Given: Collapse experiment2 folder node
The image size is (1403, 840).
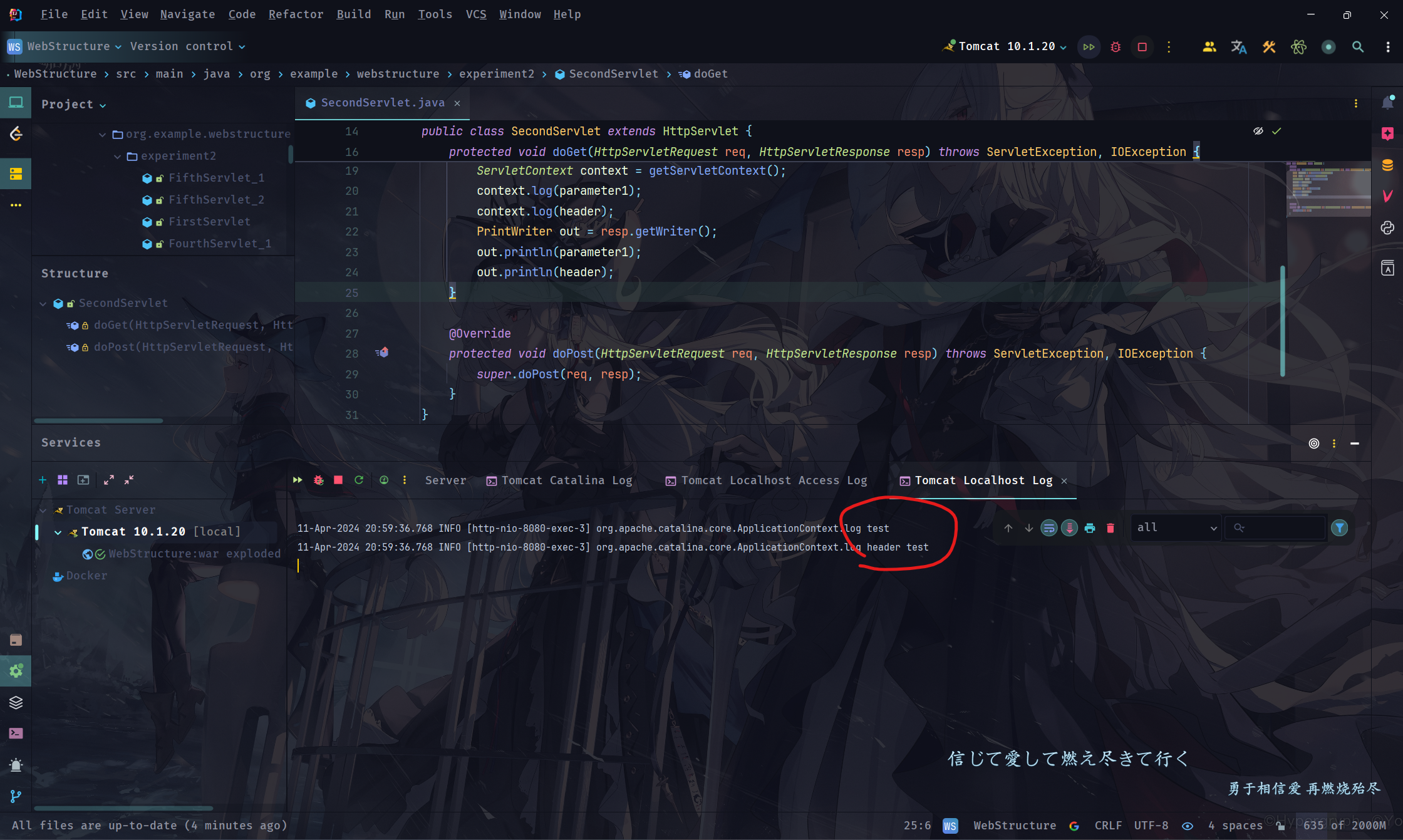Looking at the screenshot, I should 117,156.
